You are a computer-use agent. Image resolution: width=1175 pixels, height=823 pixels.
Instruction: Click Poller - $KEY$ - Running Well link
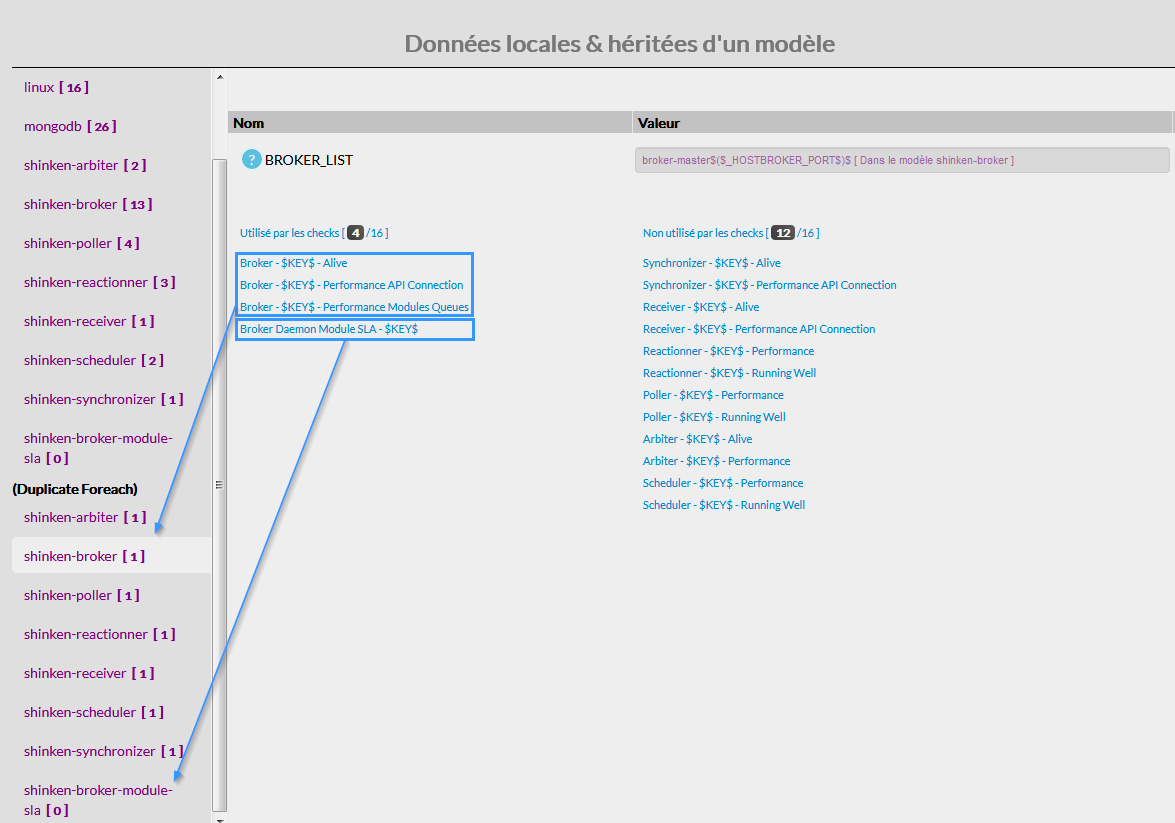[714, 417]
